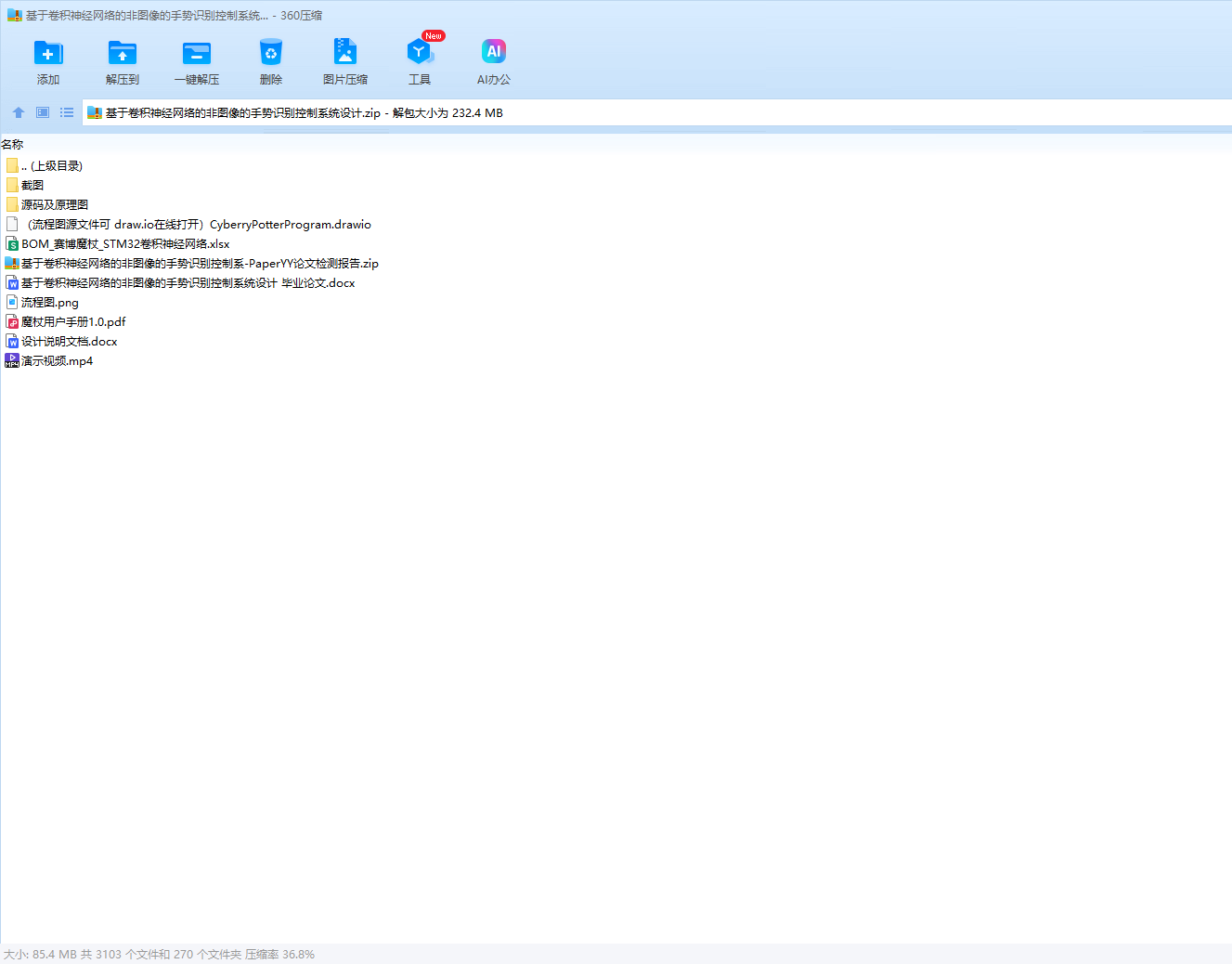1232x964 pixels.
Task: Select the PaperYY论文检测报告.zip file
Action: coord(192,263)
